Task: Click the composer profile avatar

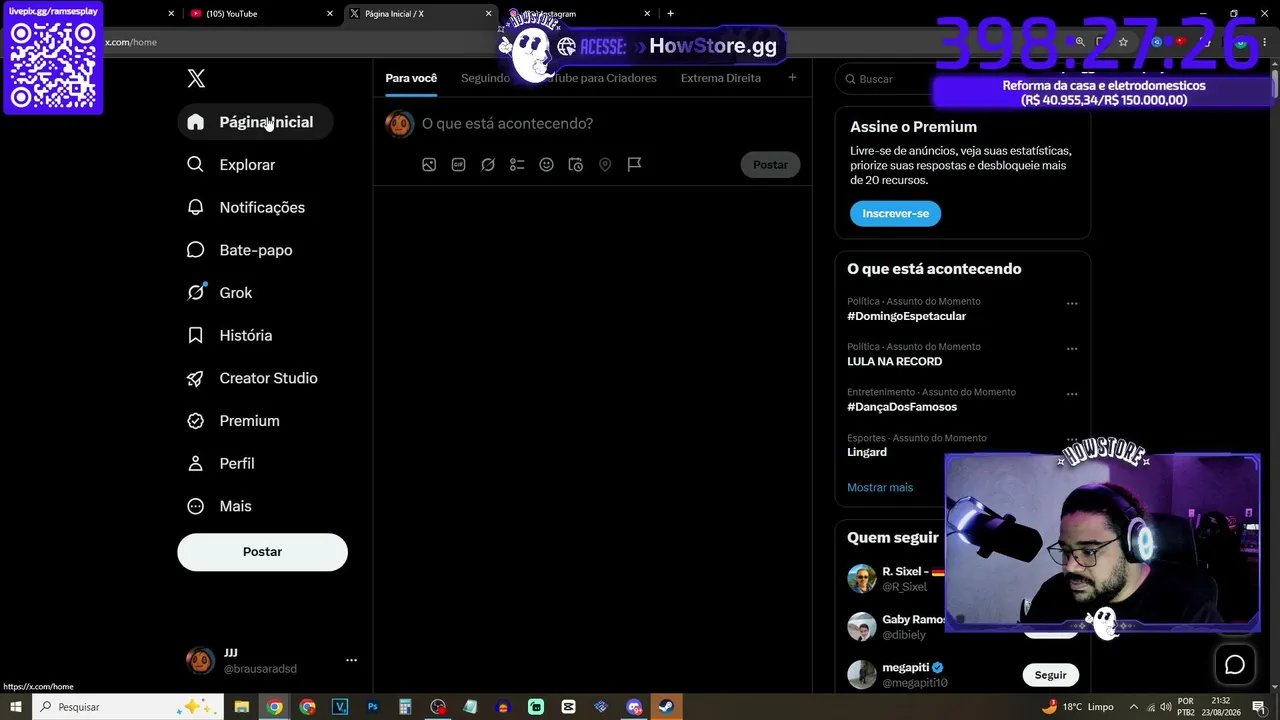Action: pos(399,124)
